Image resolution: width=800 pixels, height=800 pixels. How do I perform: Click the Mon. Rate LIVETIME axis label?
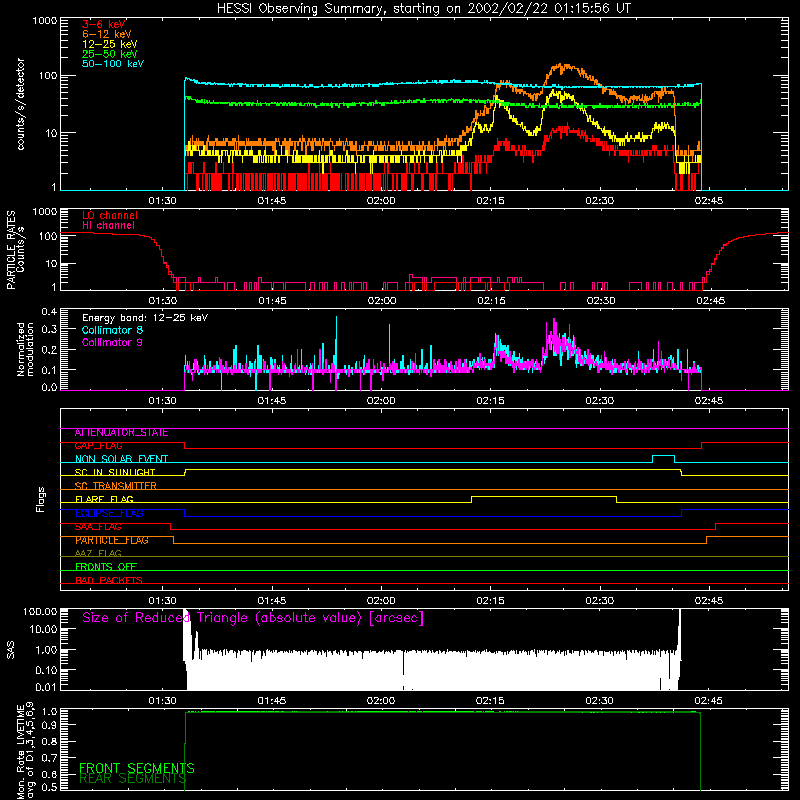click(26, 751)
